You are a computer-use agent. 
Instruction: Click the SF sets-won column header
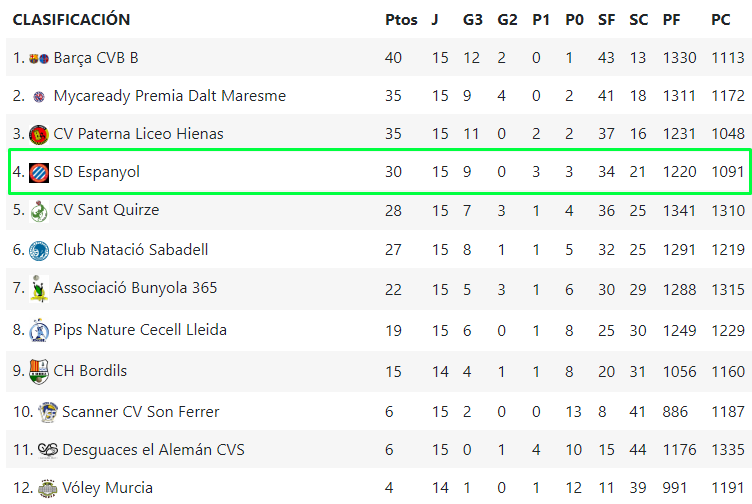click(606, 20)
